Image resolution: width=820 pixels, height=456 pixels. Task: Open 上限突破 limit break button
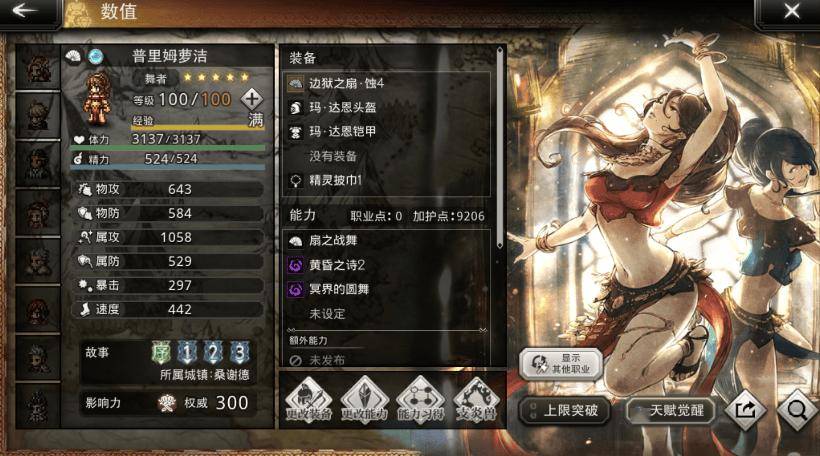[x=565, y=411]
